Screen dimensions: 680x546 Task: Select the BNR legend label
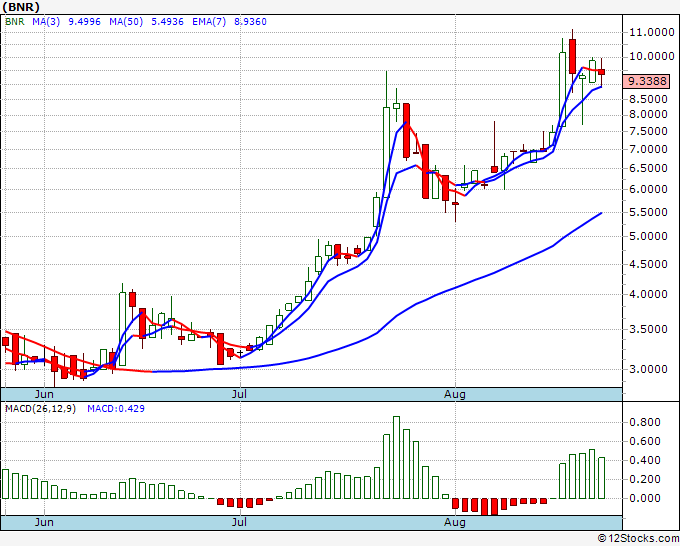click(15, 22)
